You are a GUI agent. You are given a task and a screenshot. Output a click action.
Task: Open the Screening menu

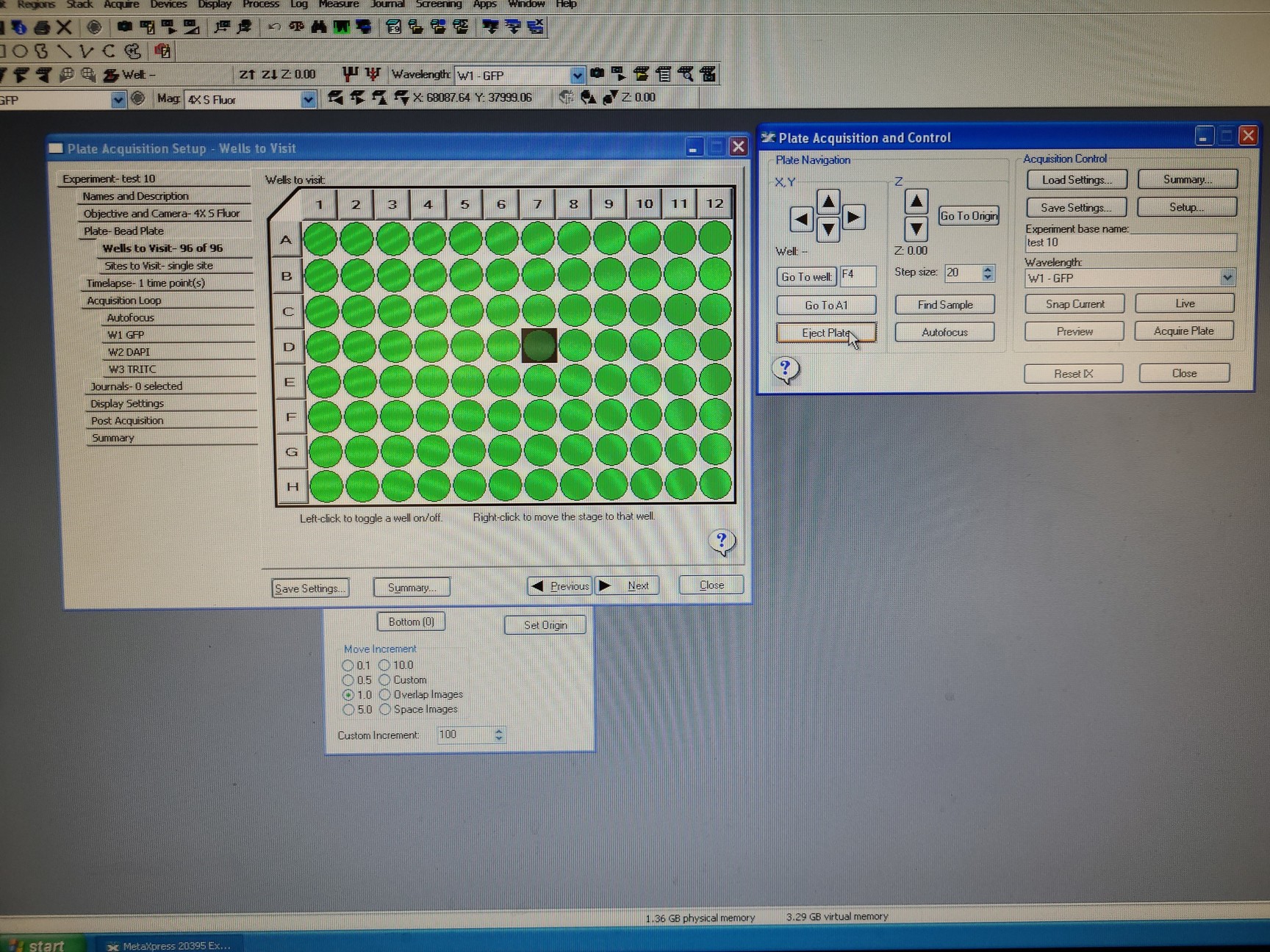[438, 4]
